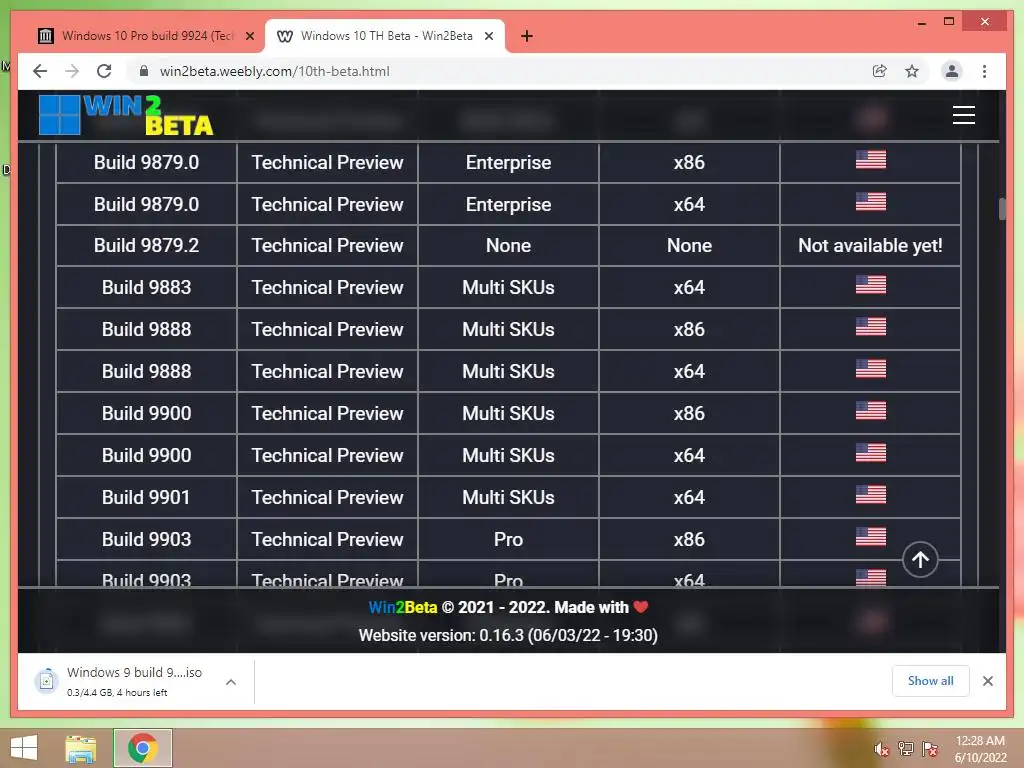1024x768 pixels.
Task: Click the Win2Beta logo
Action: [126, 115]
